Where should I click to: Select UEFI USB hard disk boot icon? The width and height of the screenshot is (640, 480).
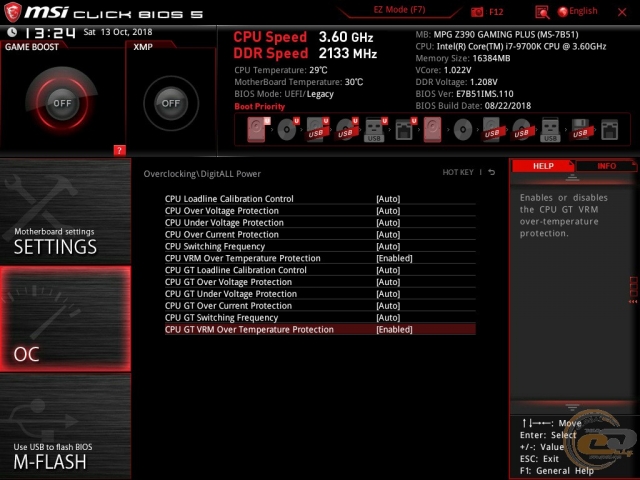click(317, 130)
